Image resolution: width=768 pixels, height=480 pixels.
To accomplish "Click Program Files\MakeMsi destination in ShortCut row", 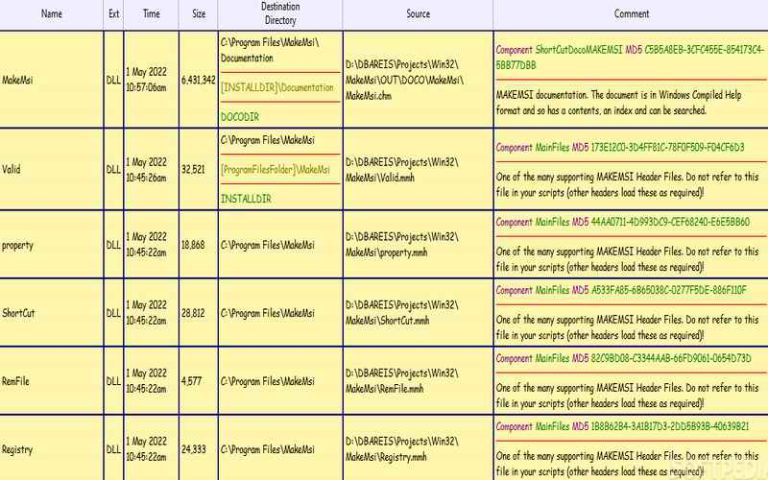I will (267, 313).
